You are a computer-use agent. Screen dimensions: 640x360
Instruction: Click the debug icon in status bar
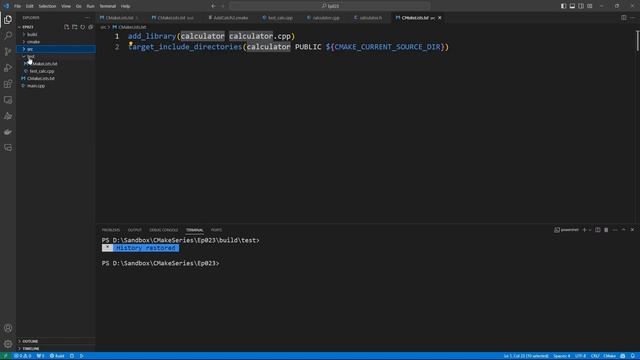click(x=72, y=356)
